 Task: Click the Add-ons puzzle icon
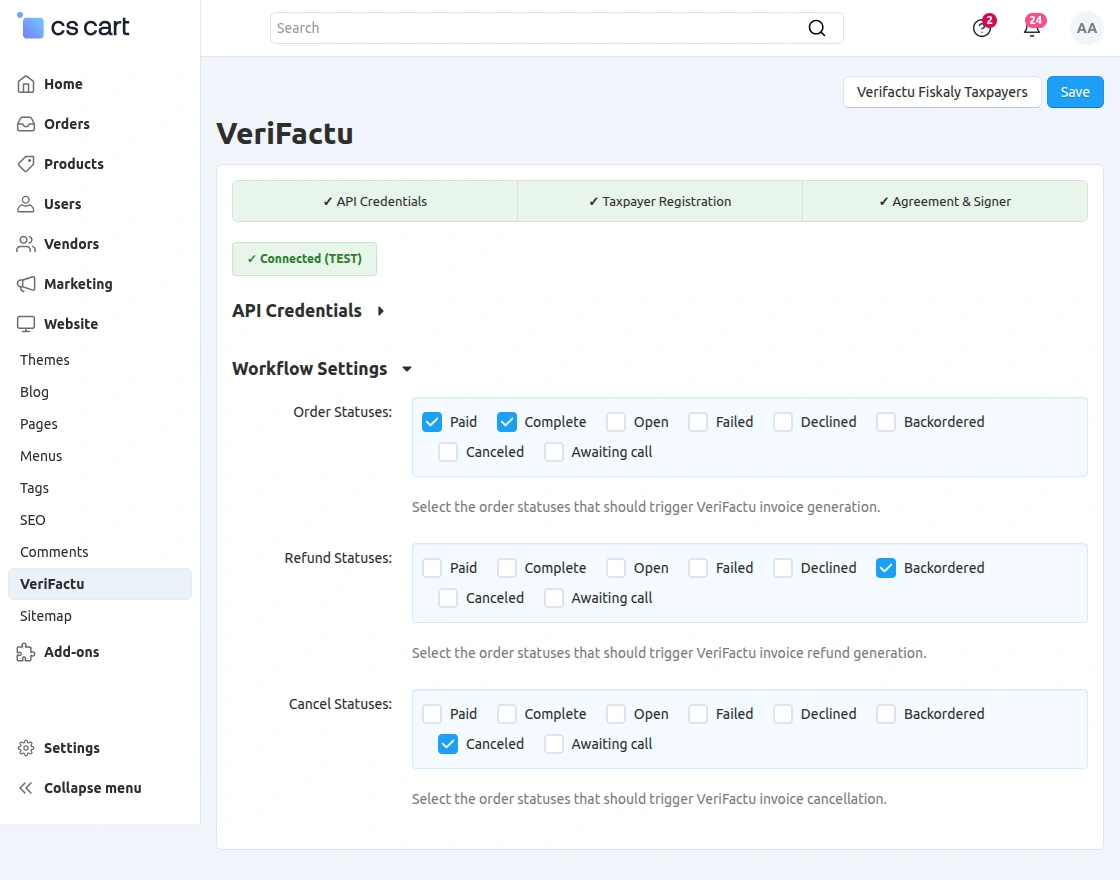tap(26, 652)
